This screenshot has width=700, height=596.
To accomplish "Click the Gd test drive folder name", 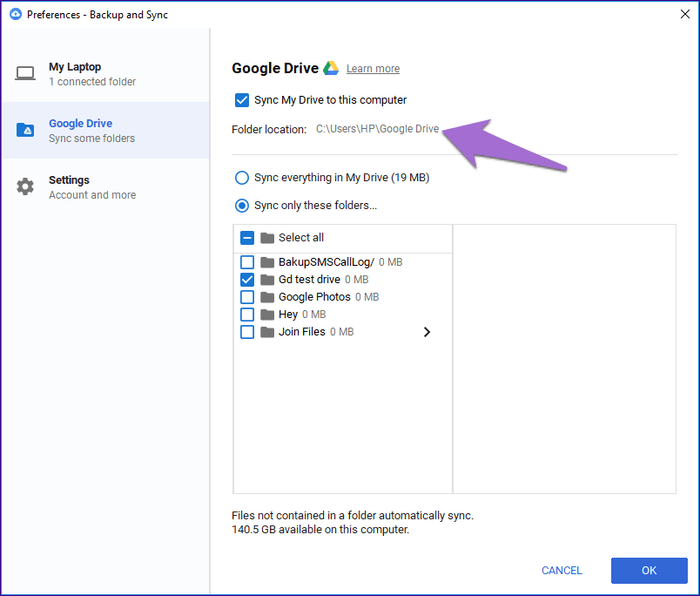I will click(309, 279).
